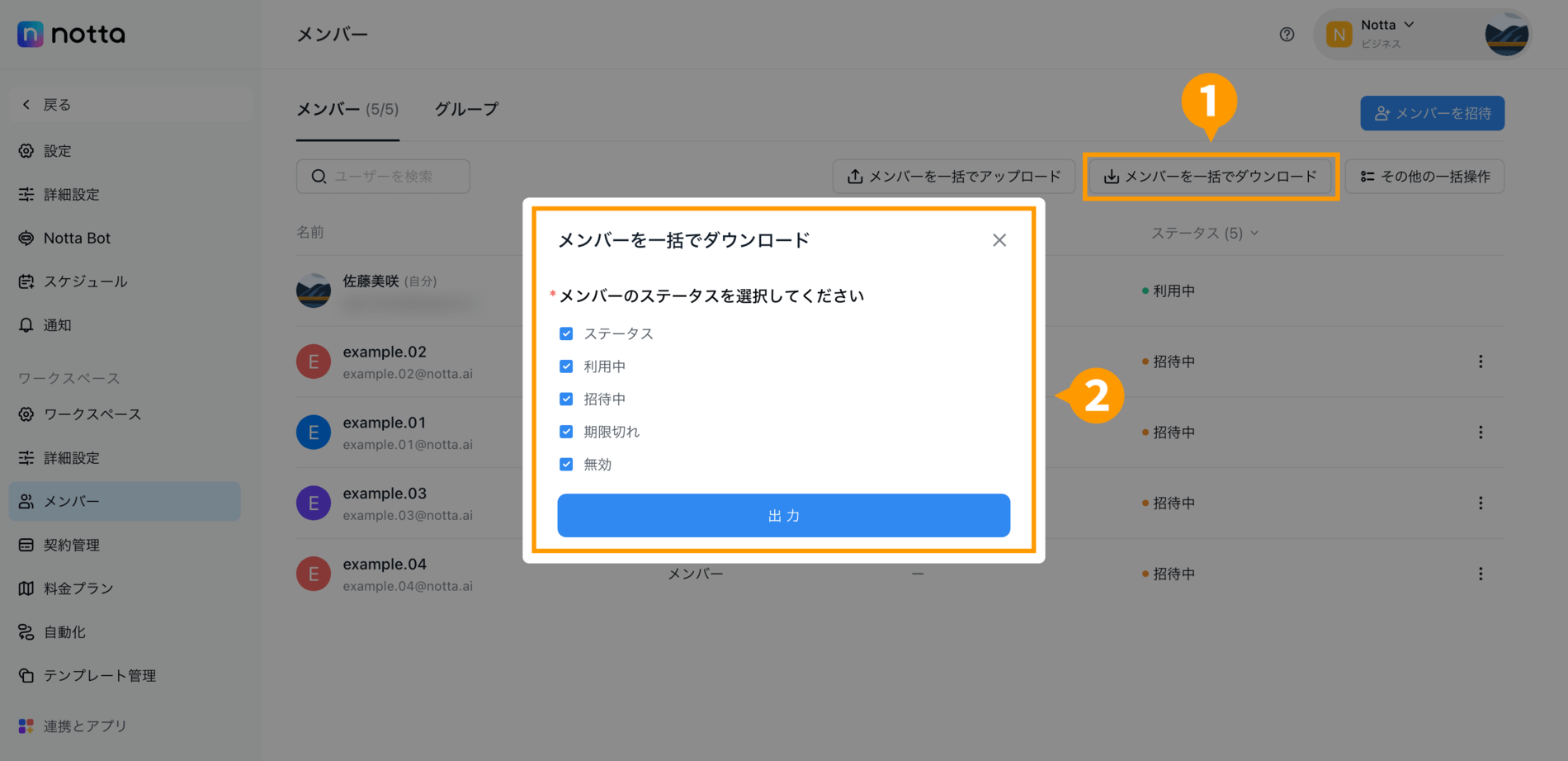Switch to メンバー (5/5) tab

tap(347, 109)
